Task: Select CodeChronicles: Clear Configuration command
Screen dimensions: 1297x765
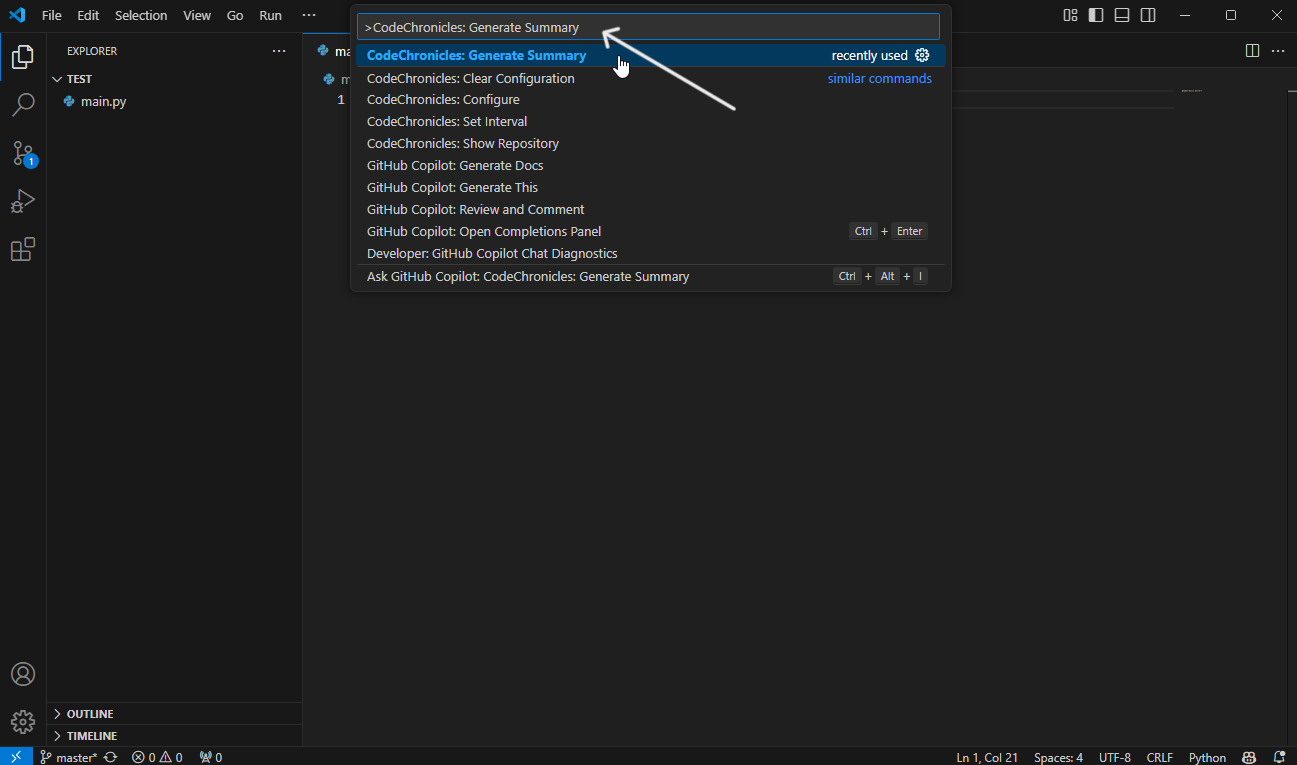Action: pos(651,78)
